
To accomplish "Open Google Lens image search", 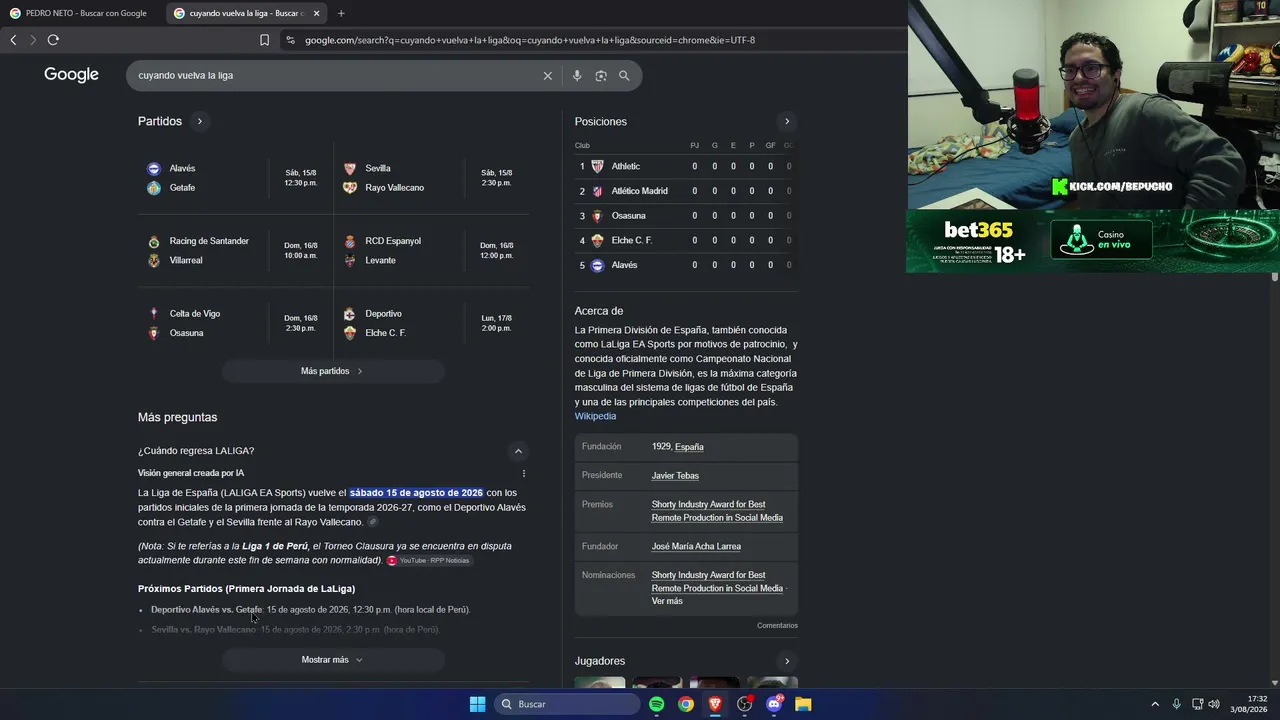I will [601, 76].
